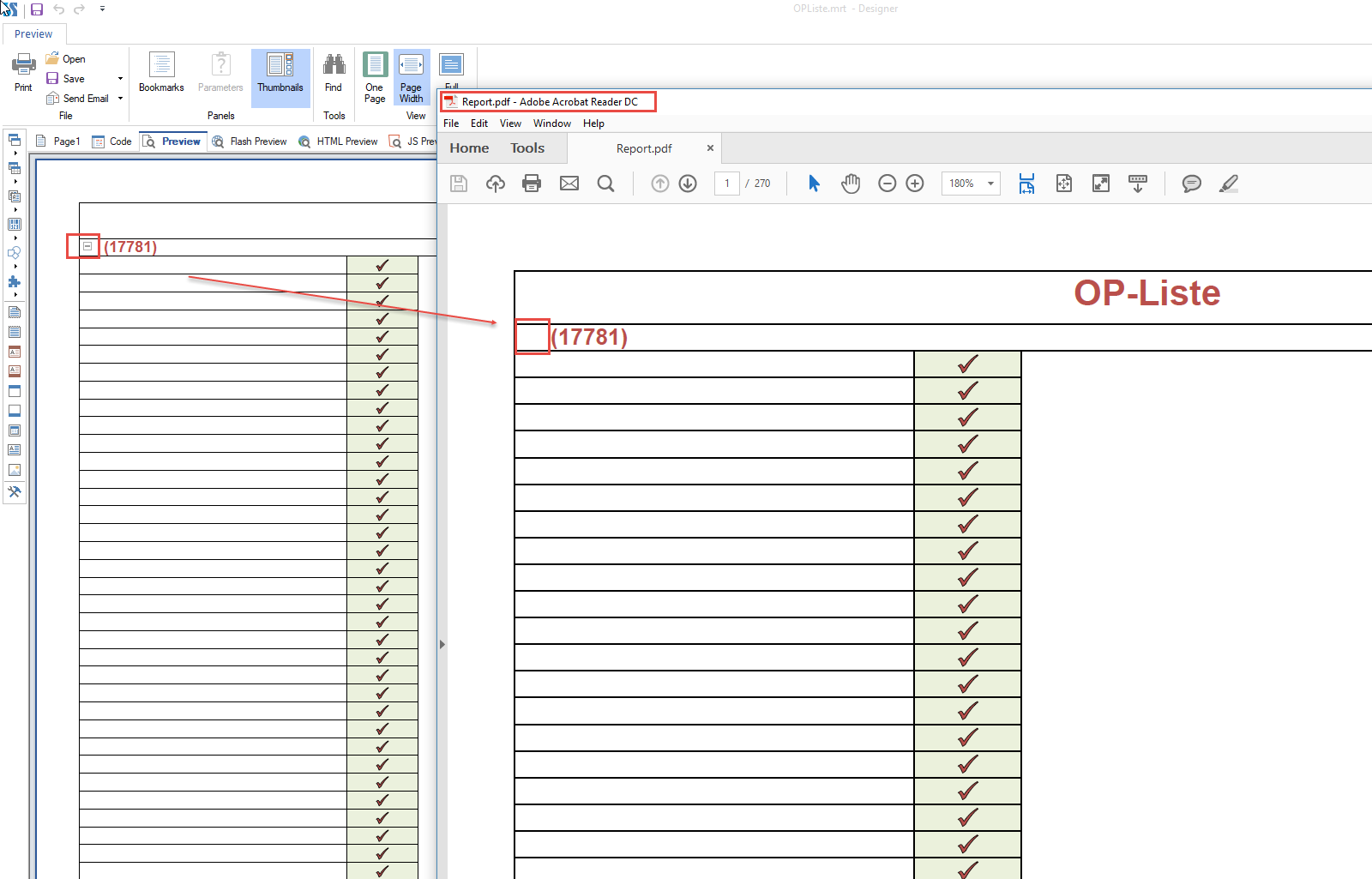The width and height of the screenshot is (1372, 879).
Task: Switch view to One Page
Action: tap(375, 77)
